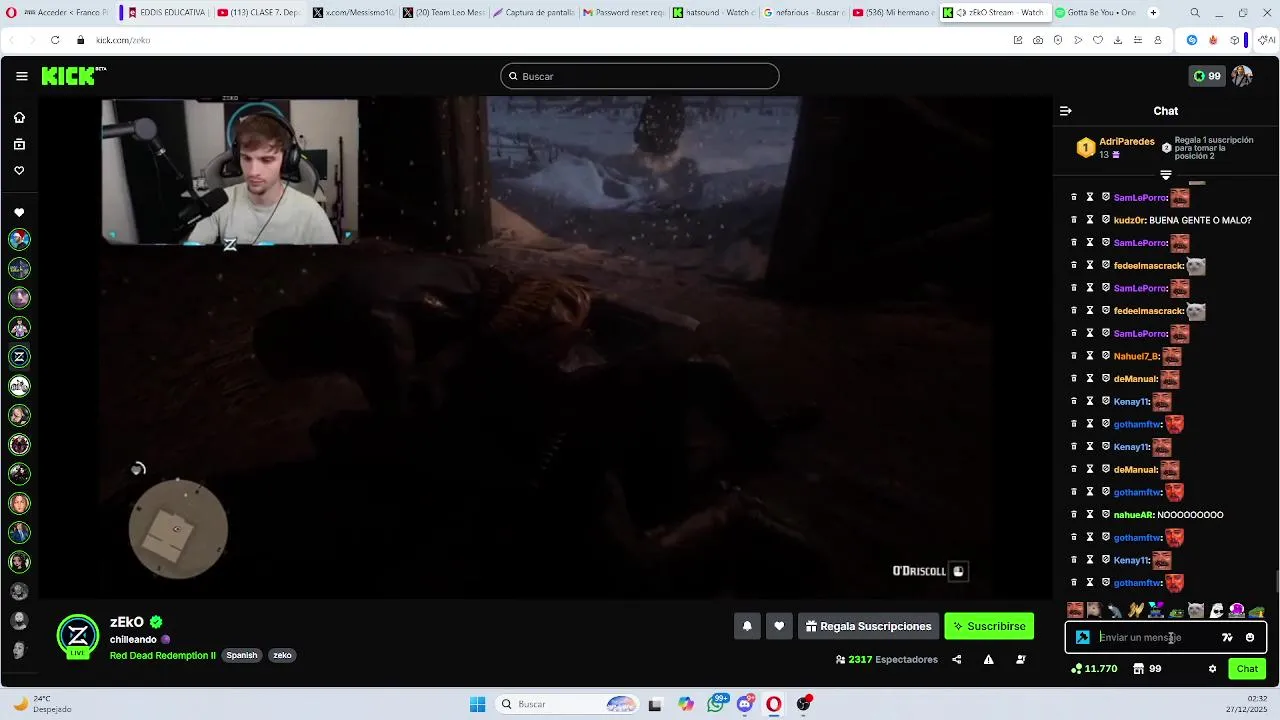The width and height of the screenshot is (1280, 720).
Task: Click Windows taskbar Buscar search box
Action: tap(568, 704)
